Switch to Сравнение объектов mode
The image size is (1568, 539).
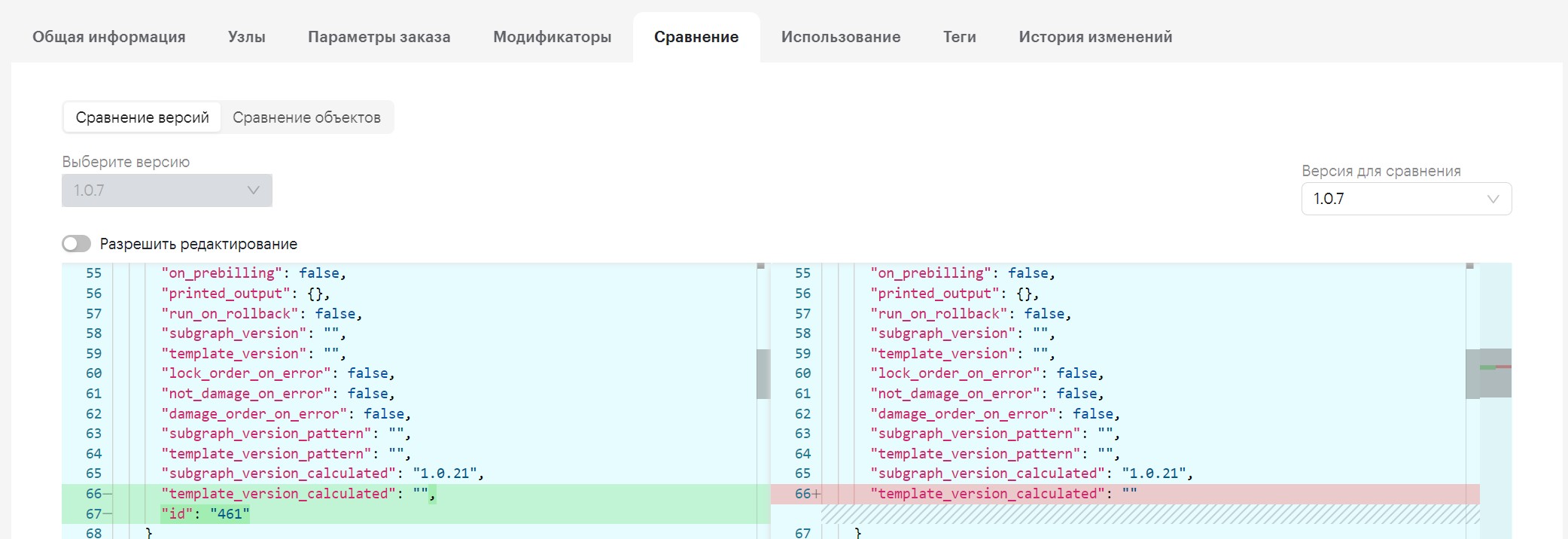pos(306,117)
